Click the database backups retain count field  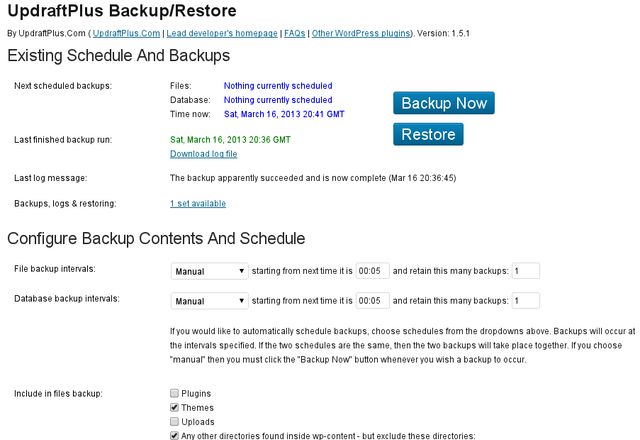525,301
